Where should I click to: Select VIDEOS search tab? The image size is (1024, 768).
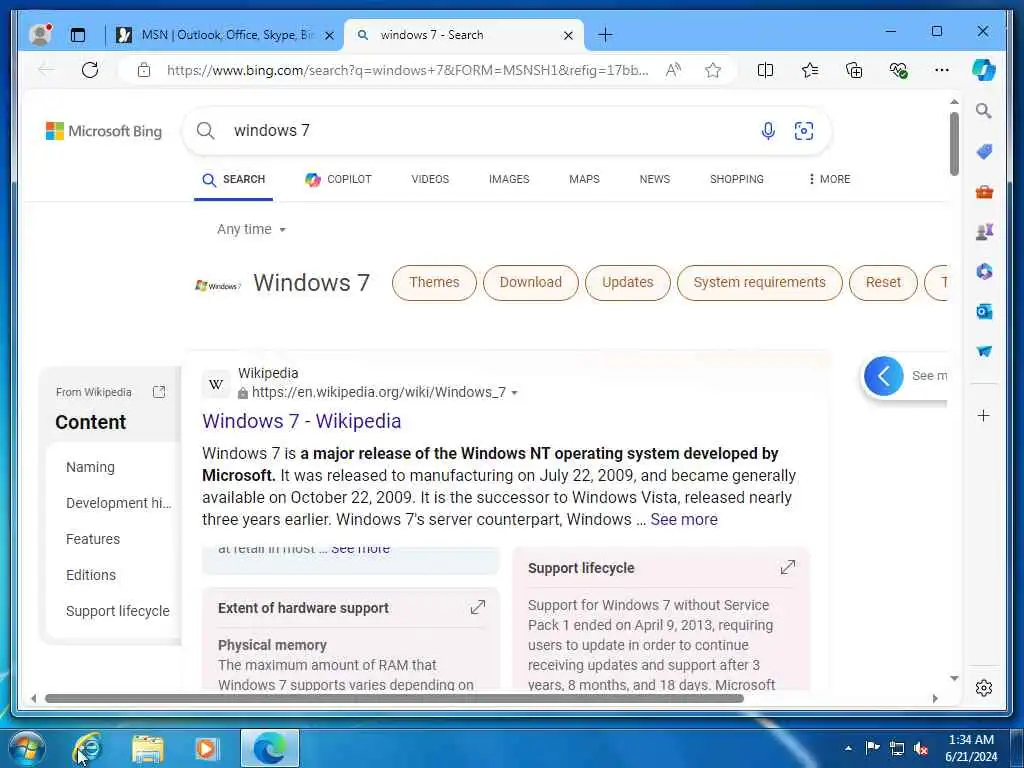(x=430, y=179)
